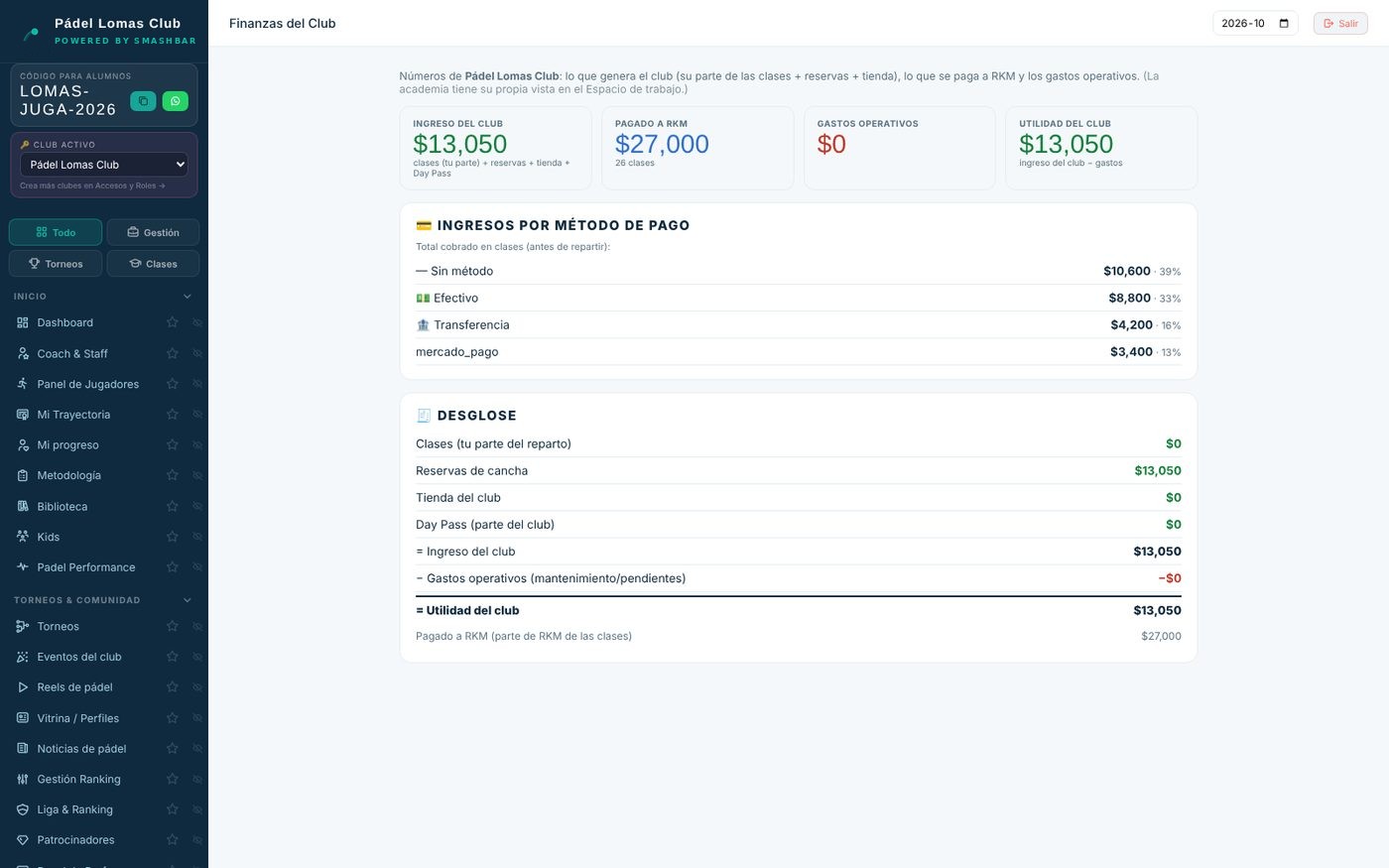Open the Club Activo dropdown

[x=104, y=165]
